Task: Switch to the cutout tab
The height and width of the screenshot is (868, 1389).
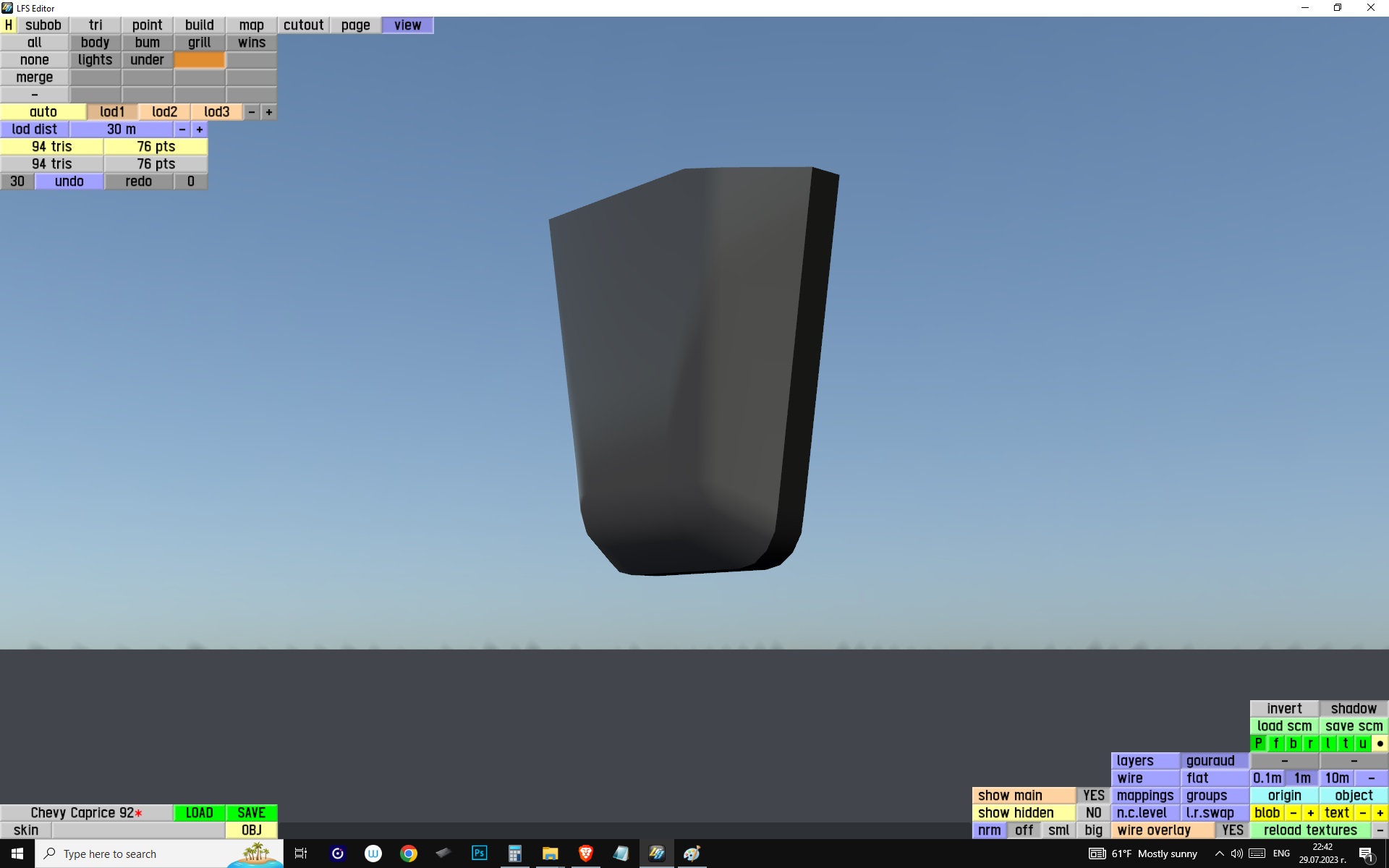Action: [x=303, y=25]
